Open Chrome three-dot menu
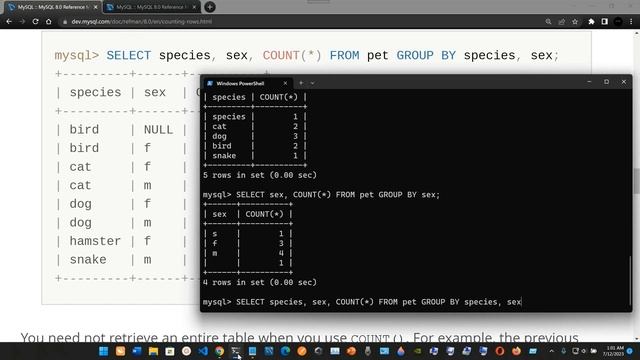 (x=631, y=22)
